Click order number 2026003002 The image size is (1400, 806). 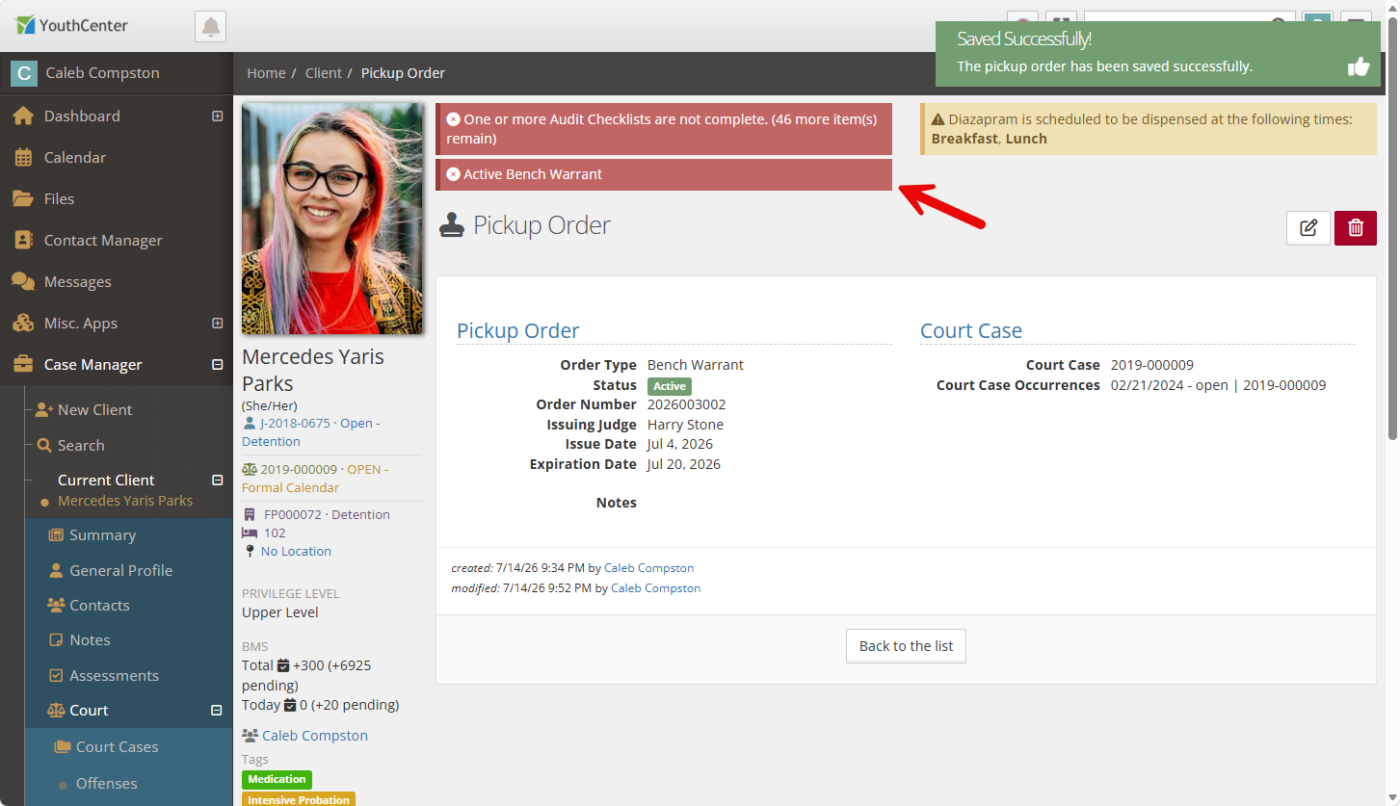coord(687,404)
